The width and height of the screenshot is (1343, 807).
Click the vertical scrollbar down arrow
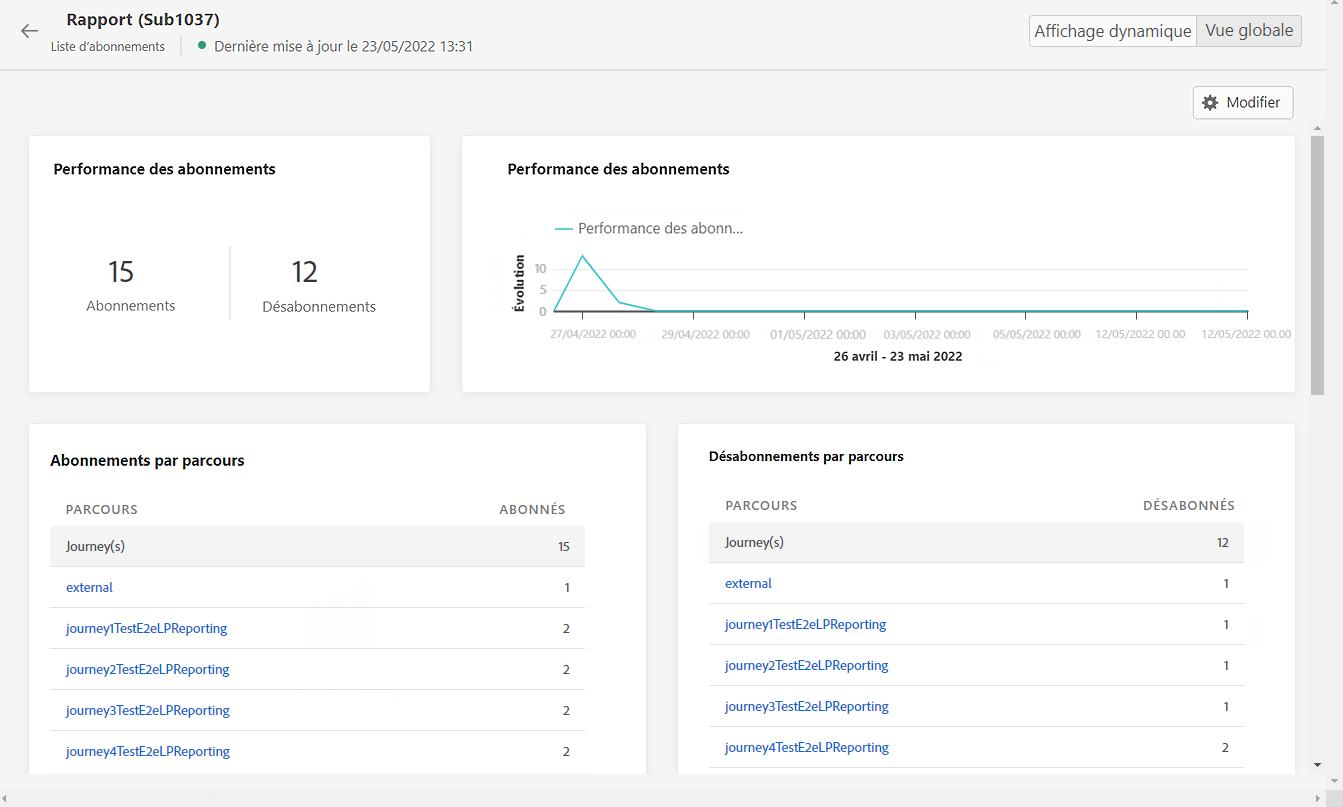pos(1318,765)
